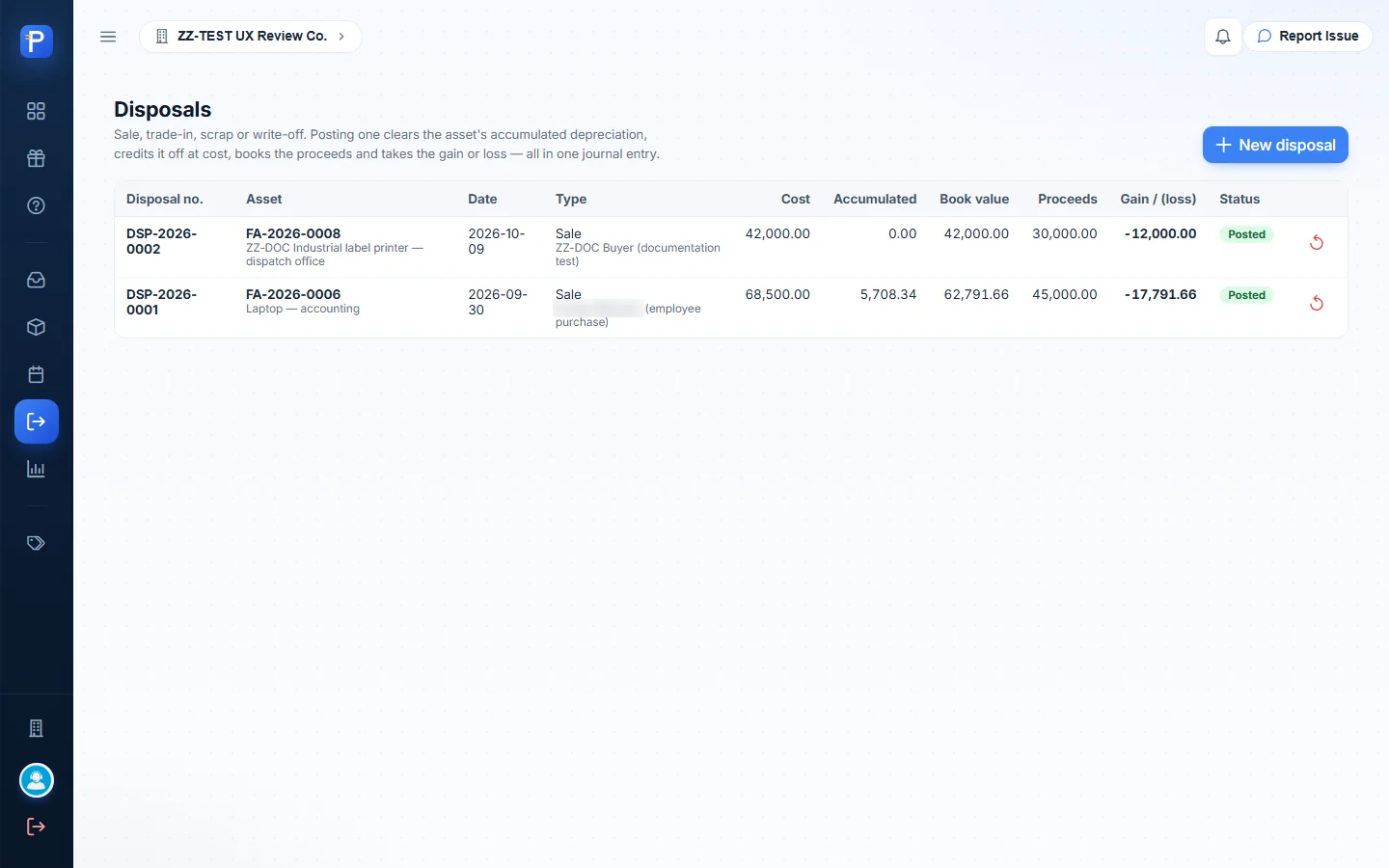Image resolution: width=1389 pixels, height=868 pixels.
Task: Click the Date column header
Action: coord(482,199)
